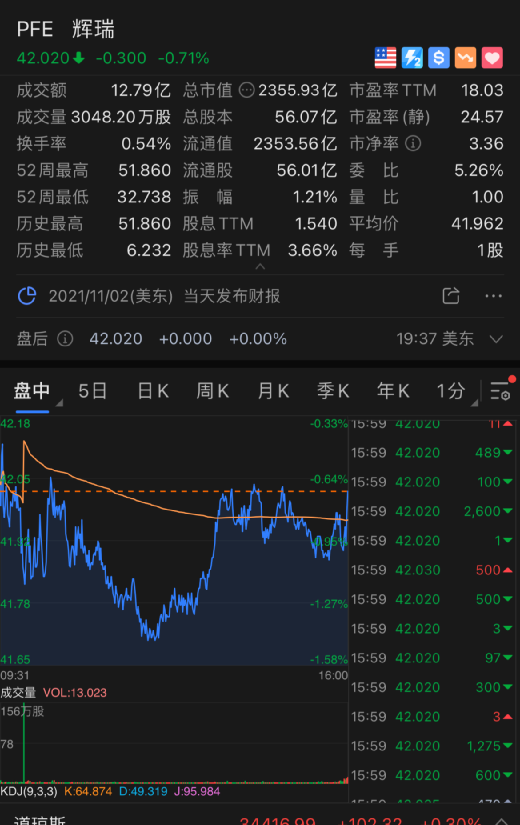Open chart settings list icon
The height and width of the screenshot is (825, 520).
501,391
